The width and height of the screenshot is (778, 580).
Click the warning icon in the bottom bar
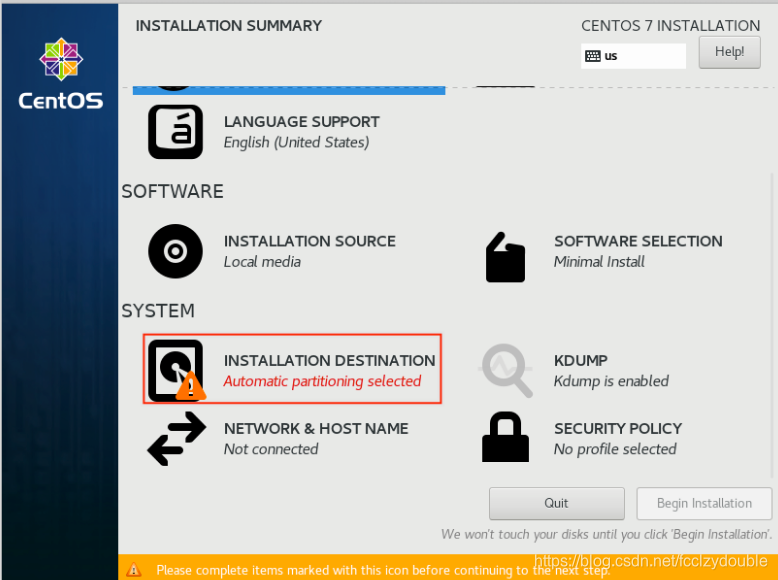[x=133, y=570]
